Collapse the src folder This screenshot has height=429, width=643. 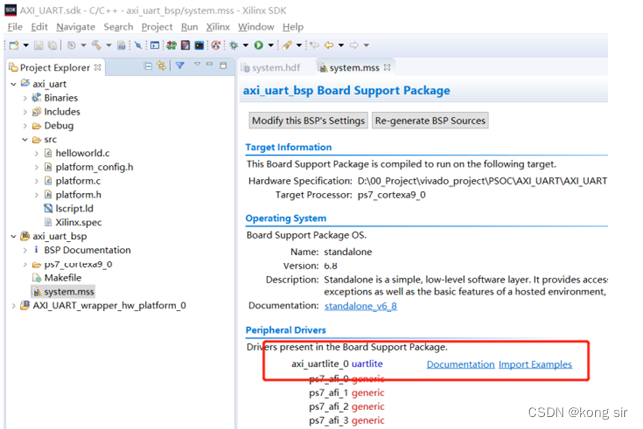tap(25, 139)
